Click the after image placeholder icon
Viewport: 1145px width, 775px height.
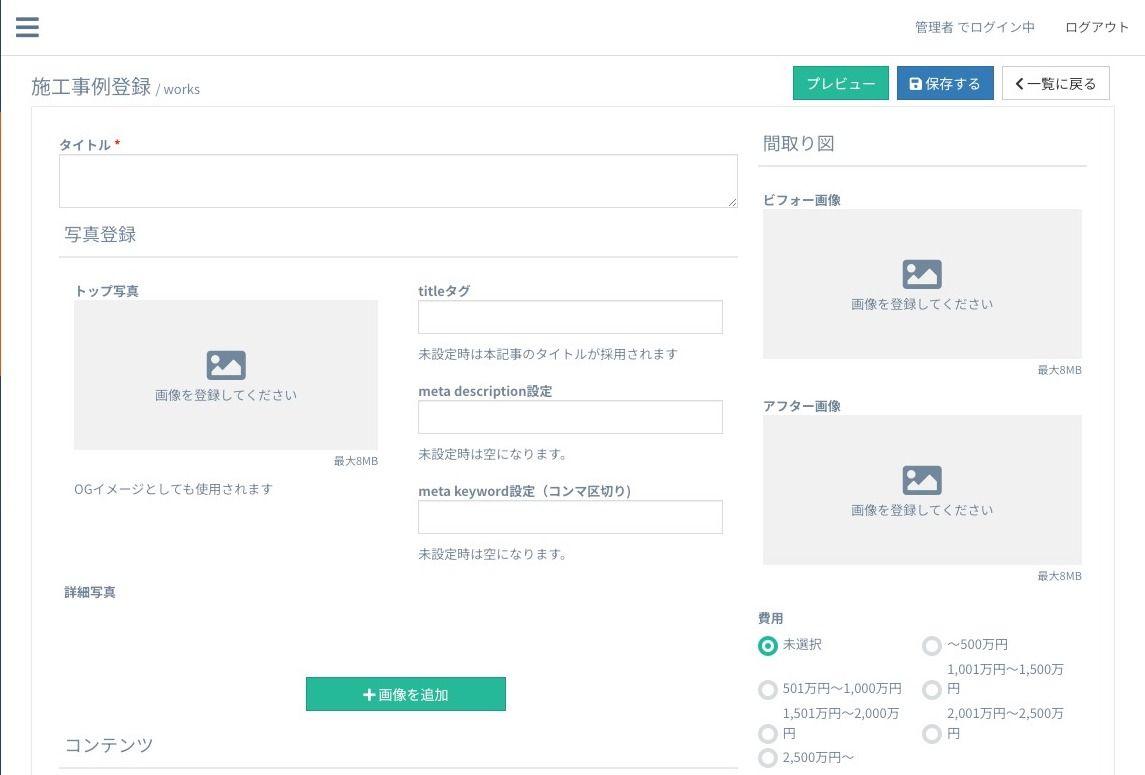[x=921, y=480]
